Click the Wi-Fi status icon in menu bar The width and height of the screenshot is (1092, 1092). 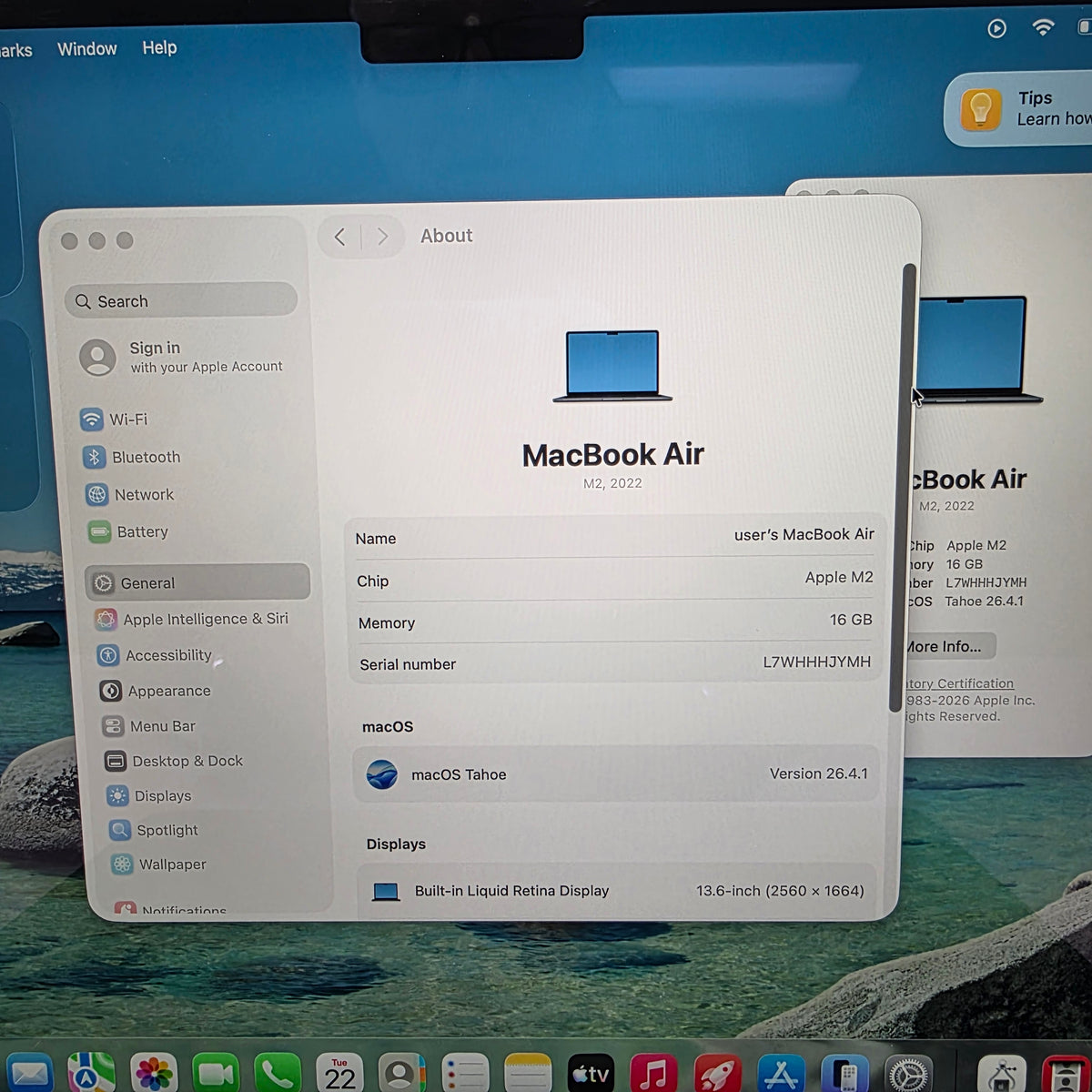(x=1043, y=27)
